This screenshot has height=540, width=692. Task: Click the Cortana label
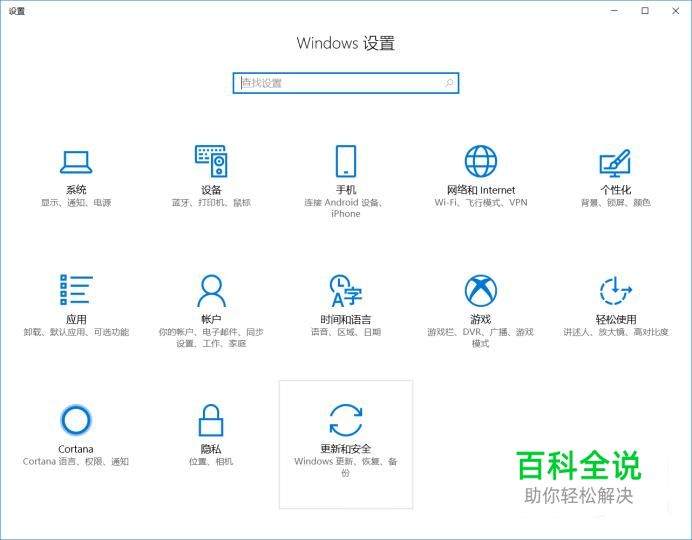pos(76,449)
